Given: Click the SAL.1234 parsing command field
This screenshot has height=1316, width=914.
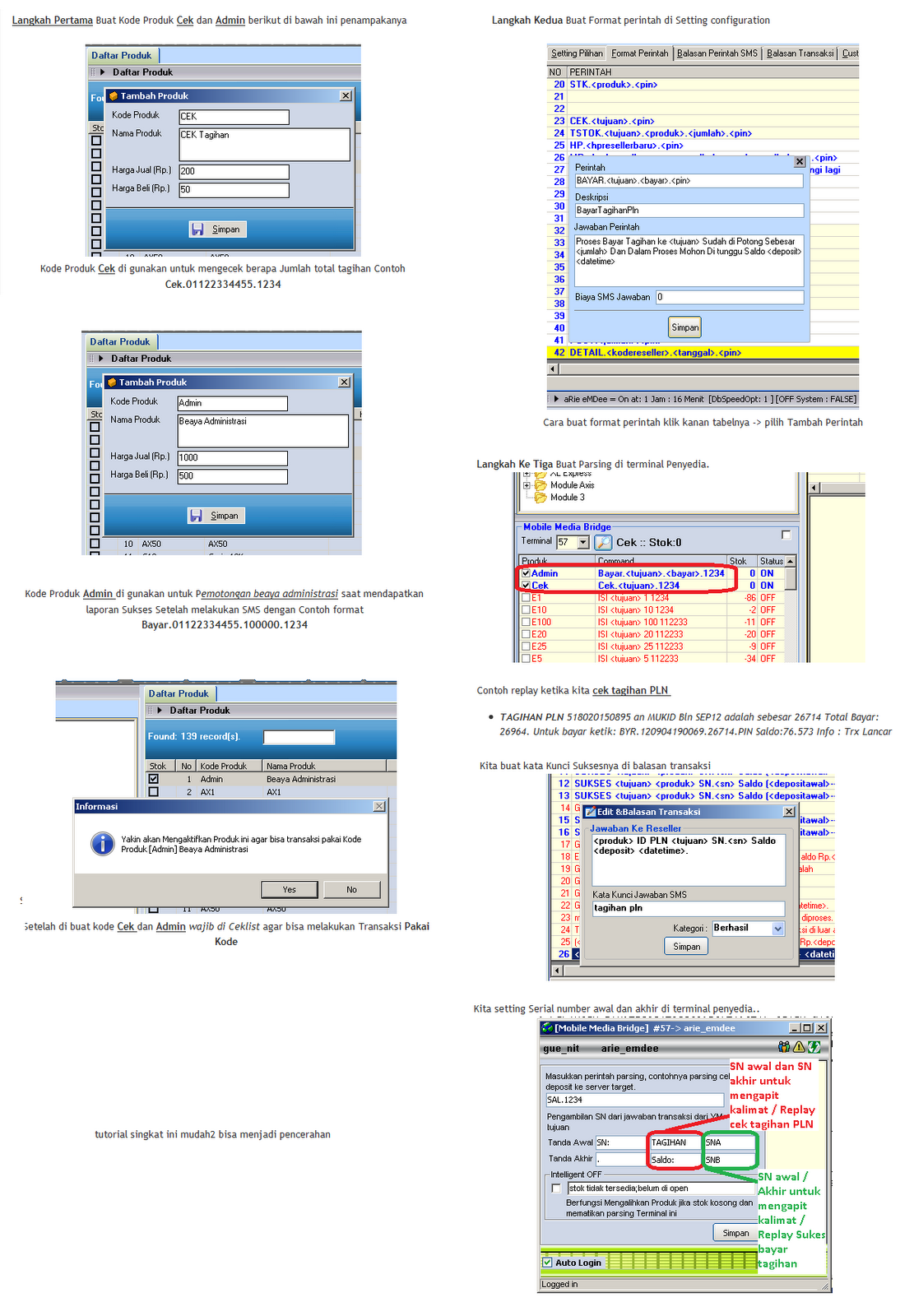Looking at the screenshot, I should pyautogui.click(x=634, y=1100).
